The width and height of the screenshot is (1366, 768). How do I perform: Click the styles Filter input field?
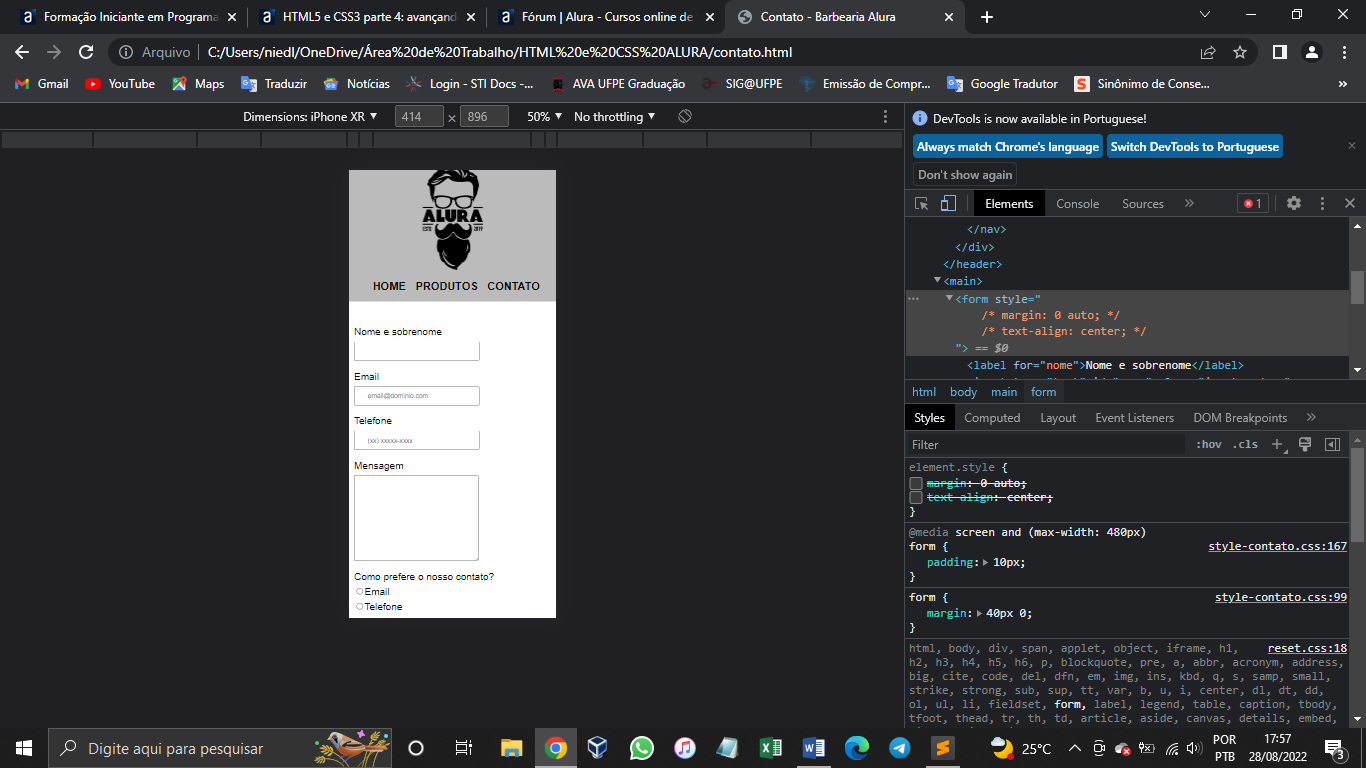(1047, 444)
